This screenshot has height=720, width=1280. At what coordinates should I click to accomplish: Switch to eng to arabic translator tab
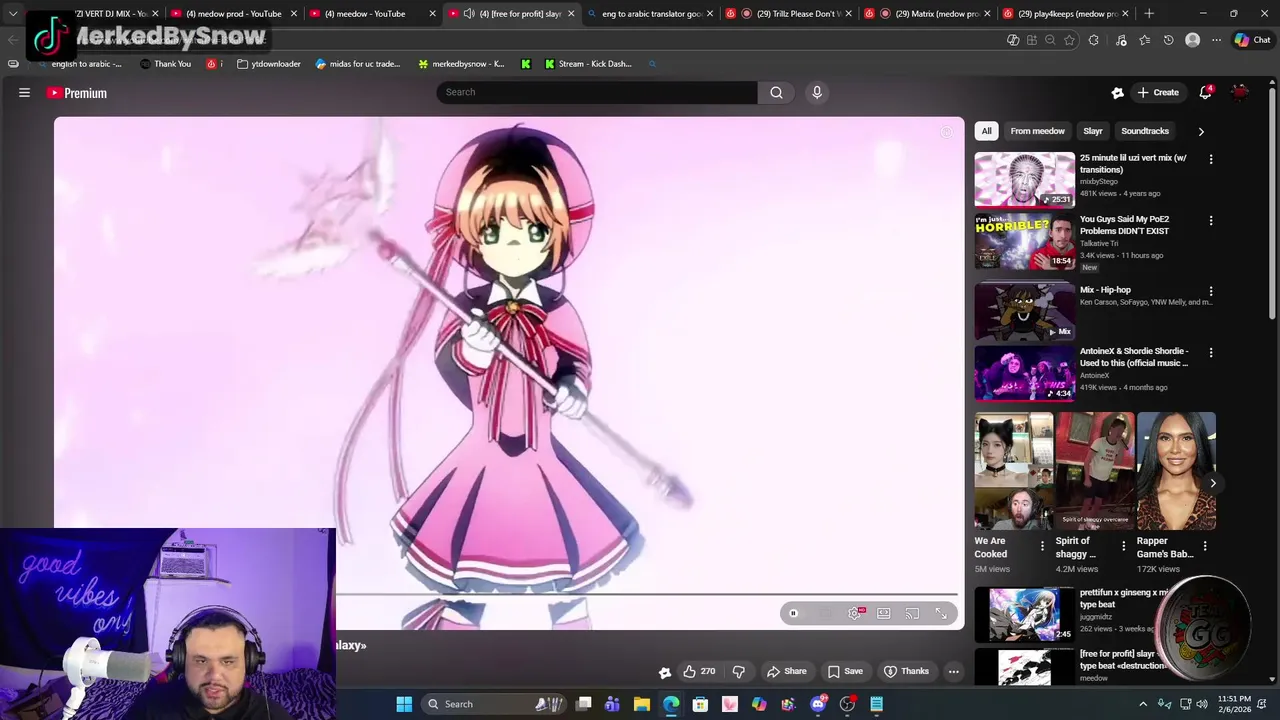650,14
